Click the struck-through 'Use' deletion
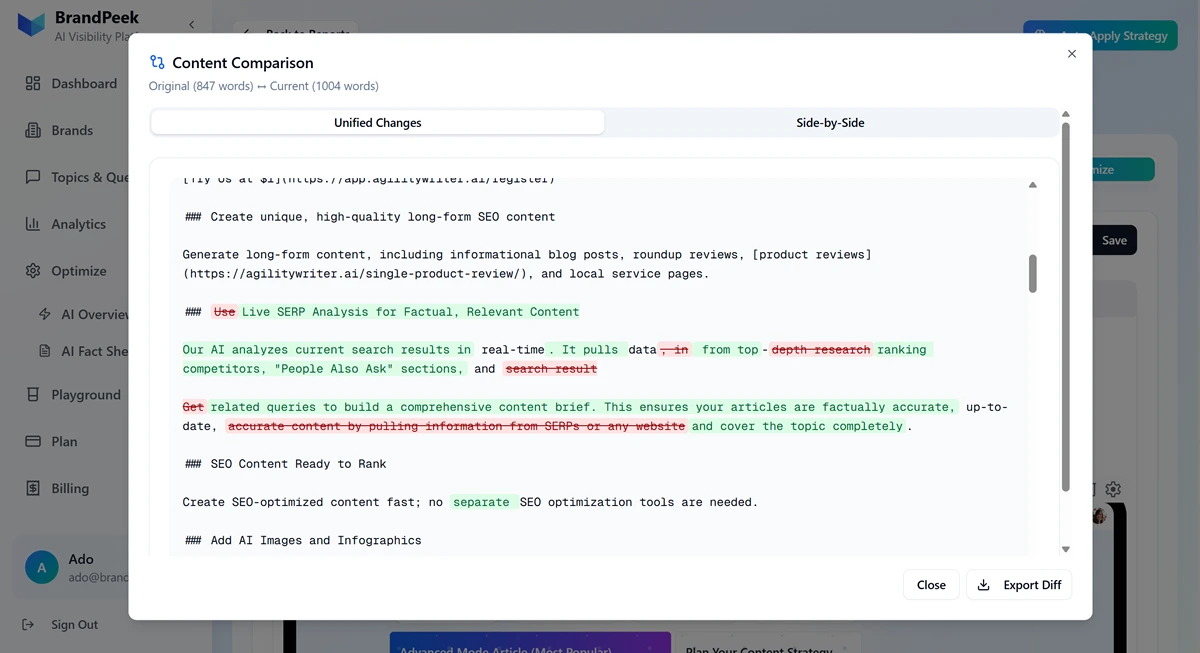The image size is (1200, 653). pos(225,312)
